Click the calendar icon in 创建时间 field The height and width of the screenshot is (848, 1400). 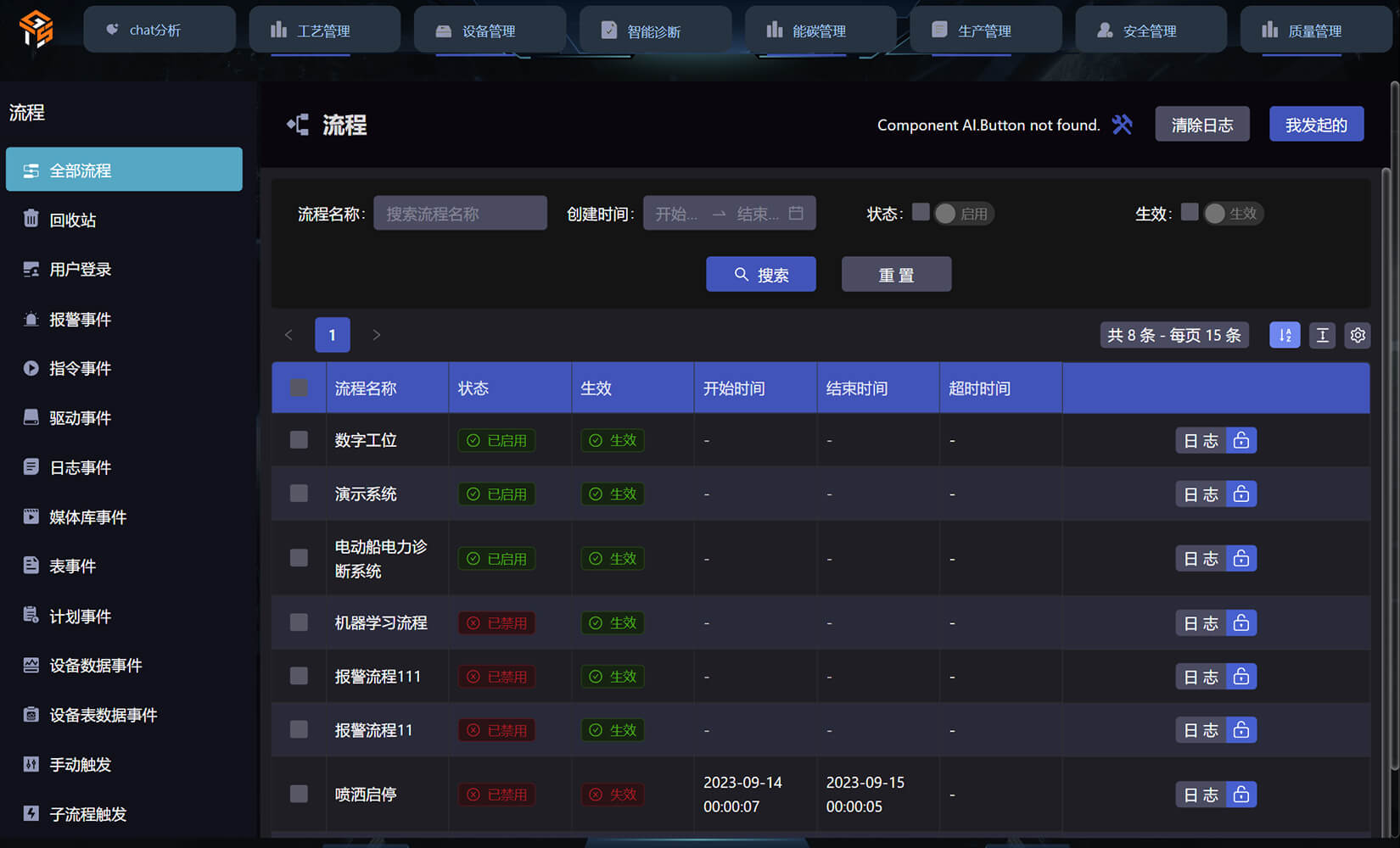(796, 213)
